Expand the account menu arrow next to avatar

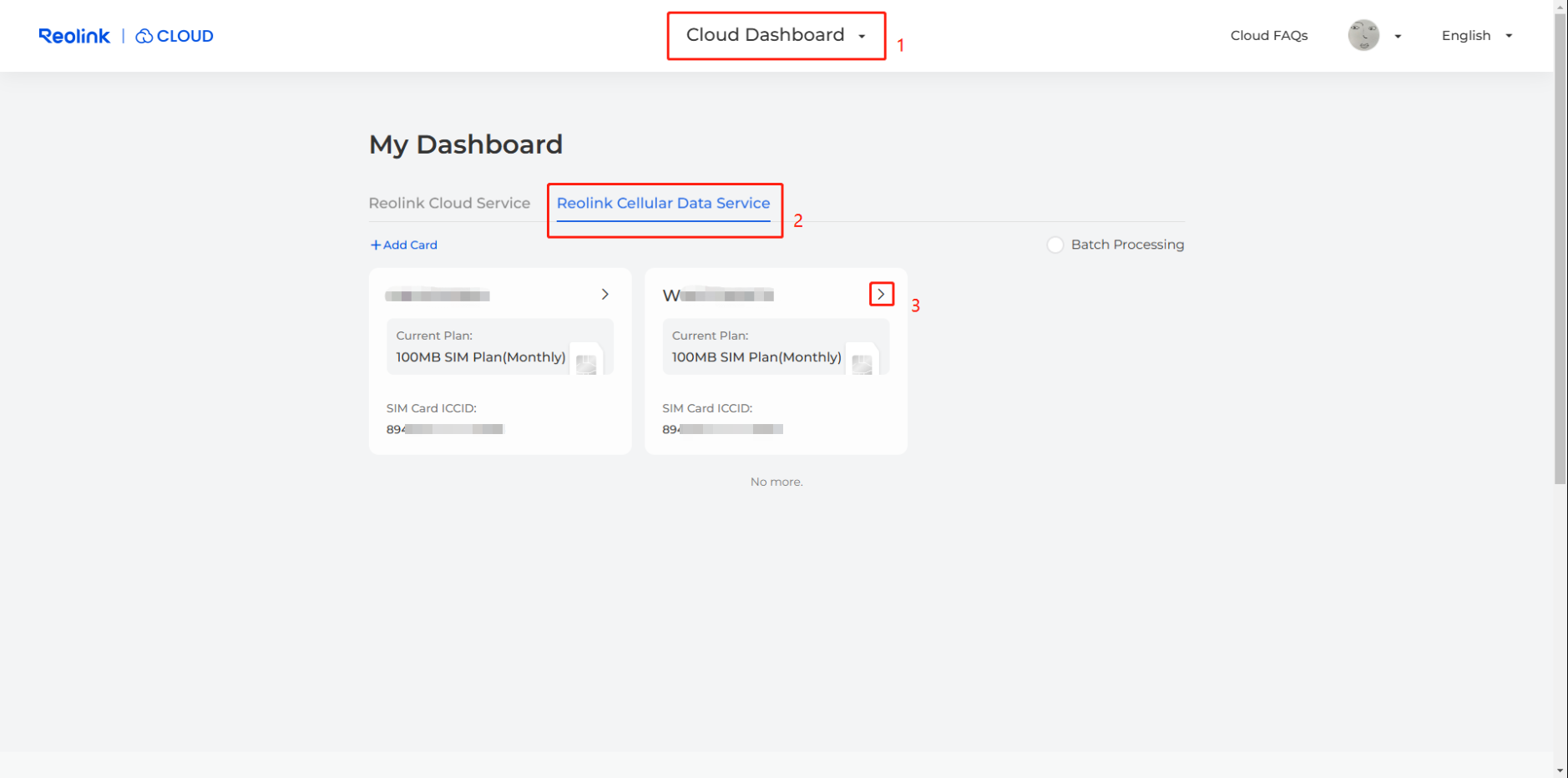(1398, 37)
